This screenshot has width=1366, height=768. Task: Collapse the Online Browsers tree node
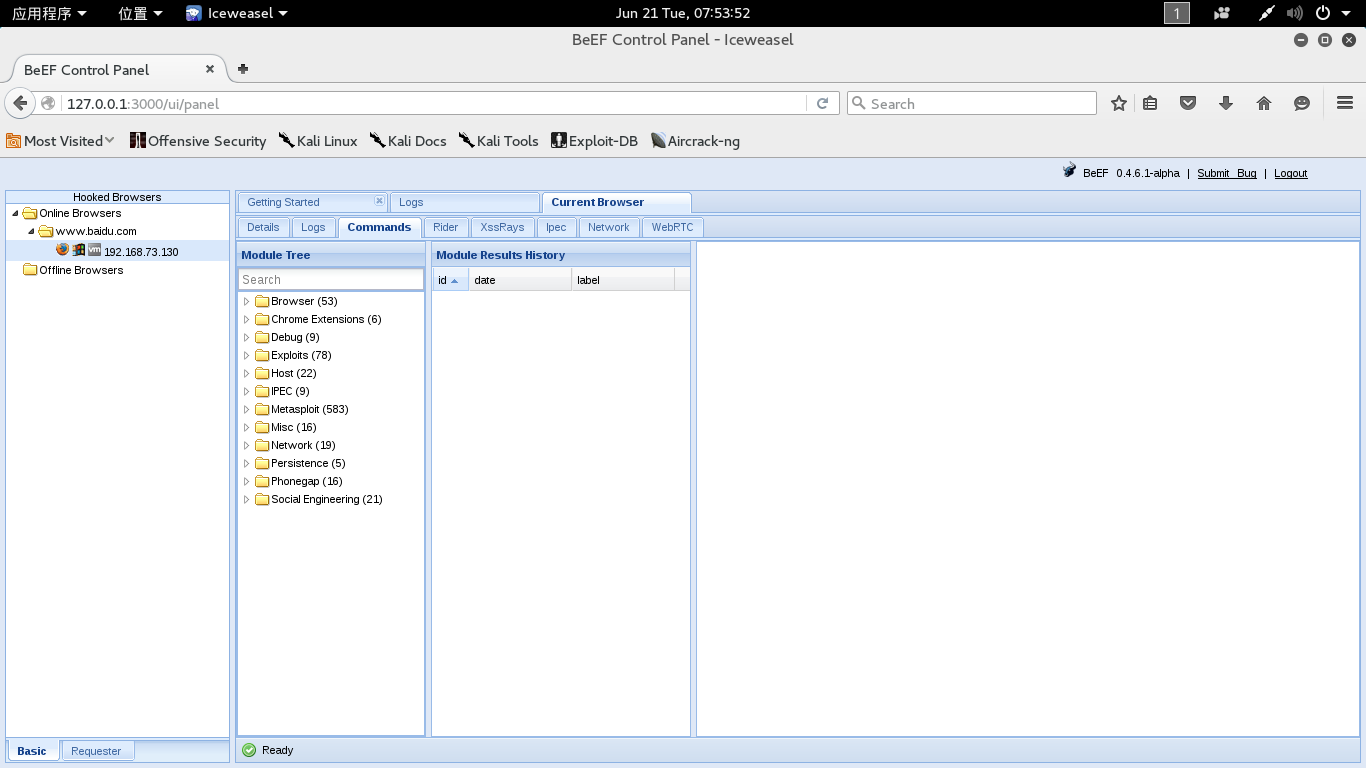15,213
